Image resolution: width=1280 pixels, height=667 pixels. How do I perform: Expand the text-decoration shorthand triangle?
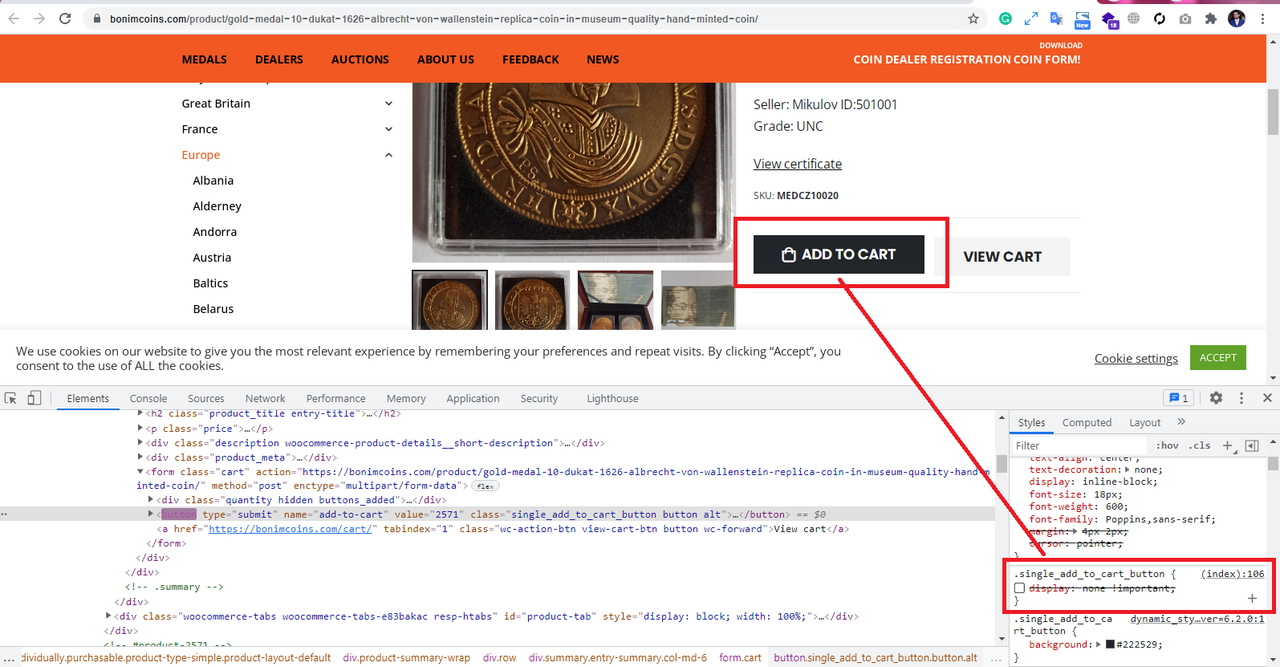click(x=1129, y=469)
